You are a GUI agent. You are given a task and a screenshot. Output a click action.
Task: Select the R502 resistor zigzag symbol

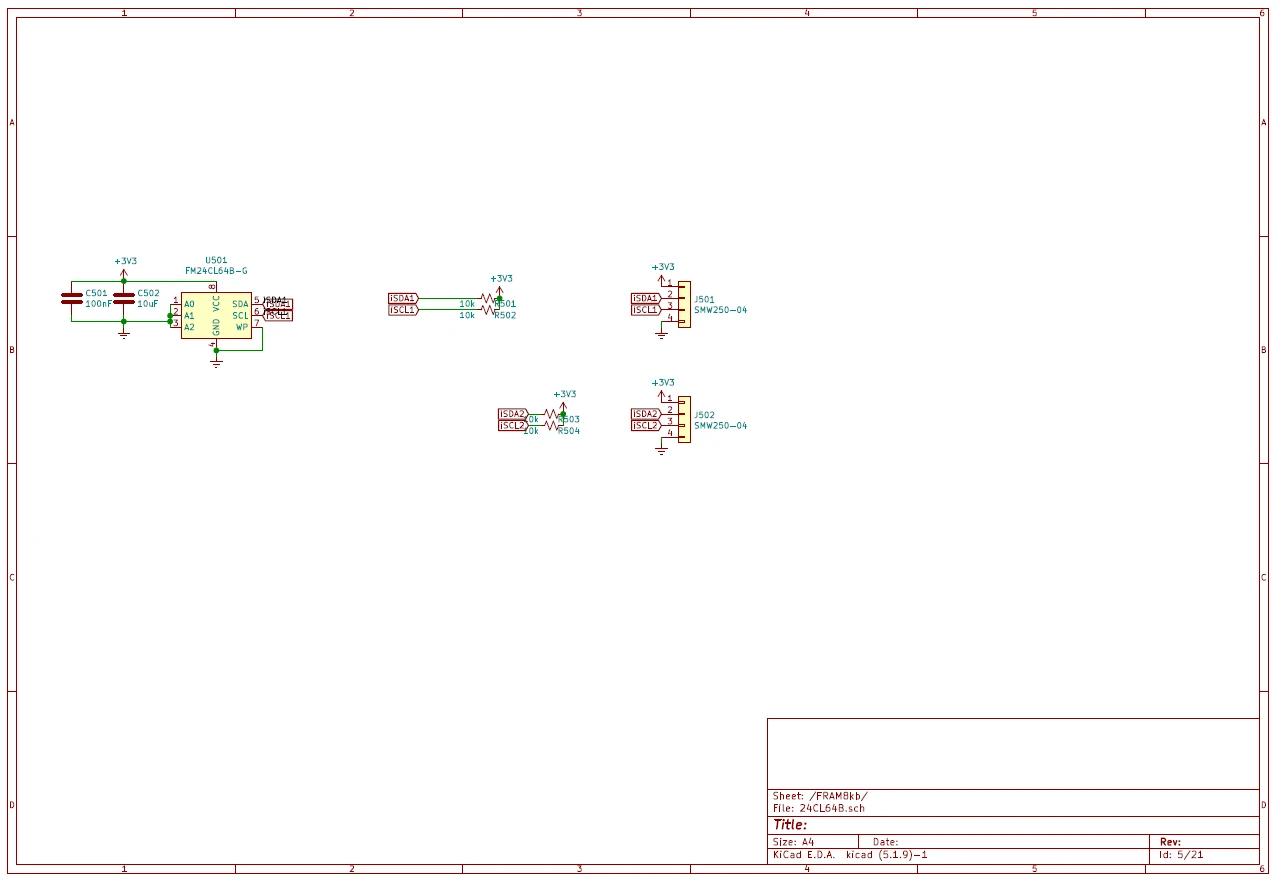488,310
